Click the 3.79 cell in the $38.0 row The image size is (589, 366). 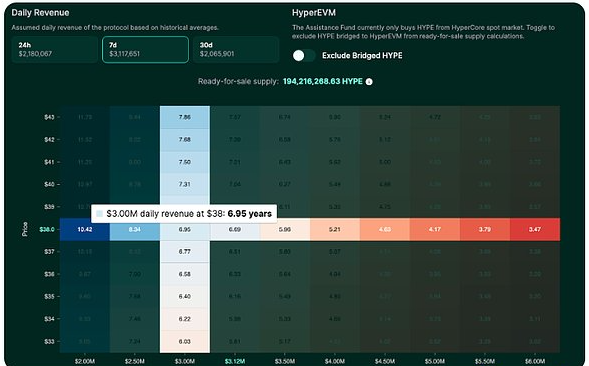485,229
